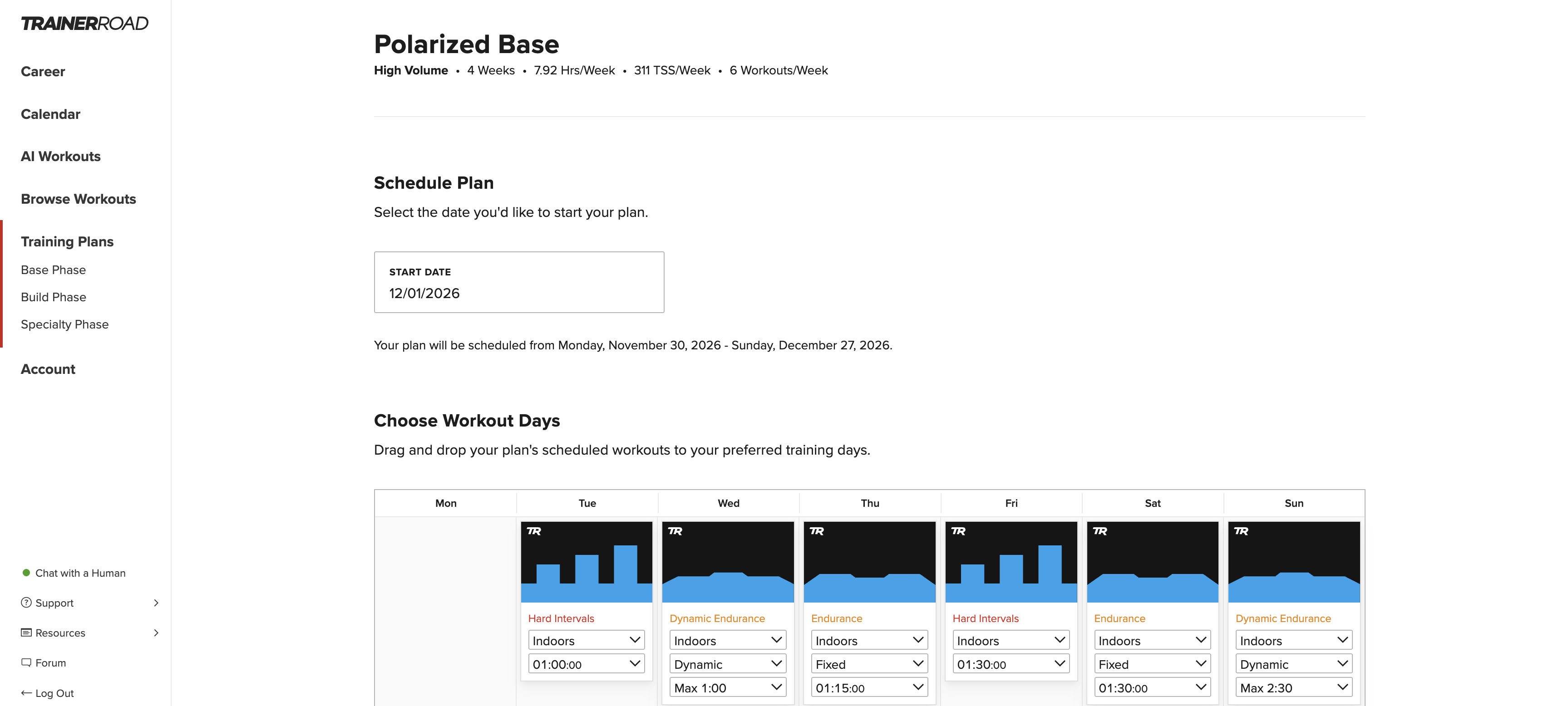
Task: Click the Wed column header
Action: (x=729, y=503)
